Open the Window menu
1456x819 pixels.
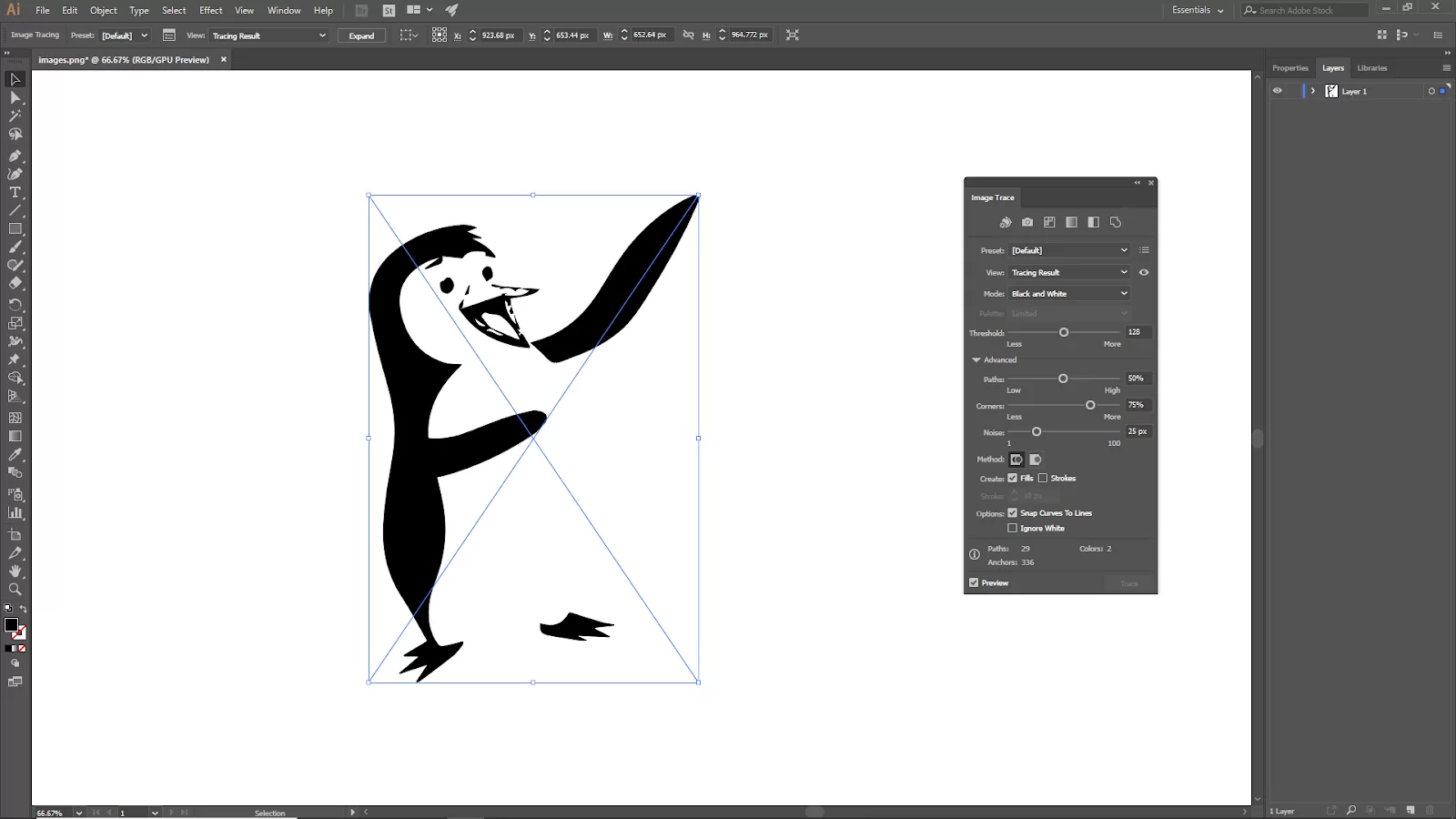(x=284, y=10)
